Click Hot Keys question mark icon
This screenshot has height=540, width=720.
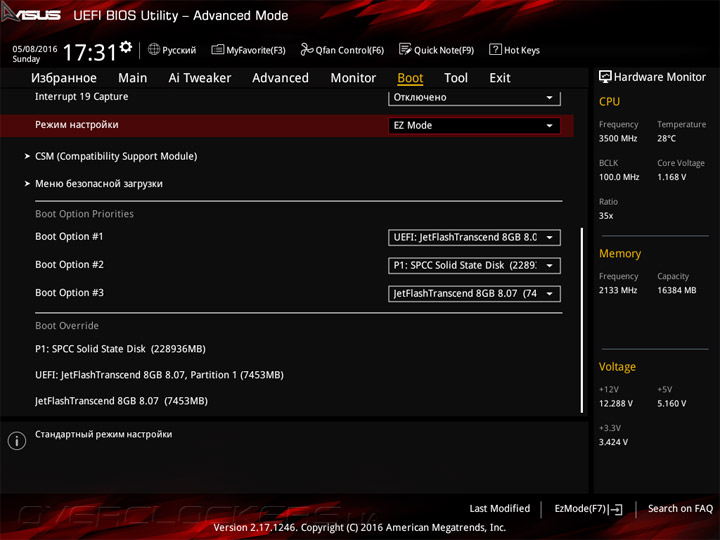coord(495,50)
